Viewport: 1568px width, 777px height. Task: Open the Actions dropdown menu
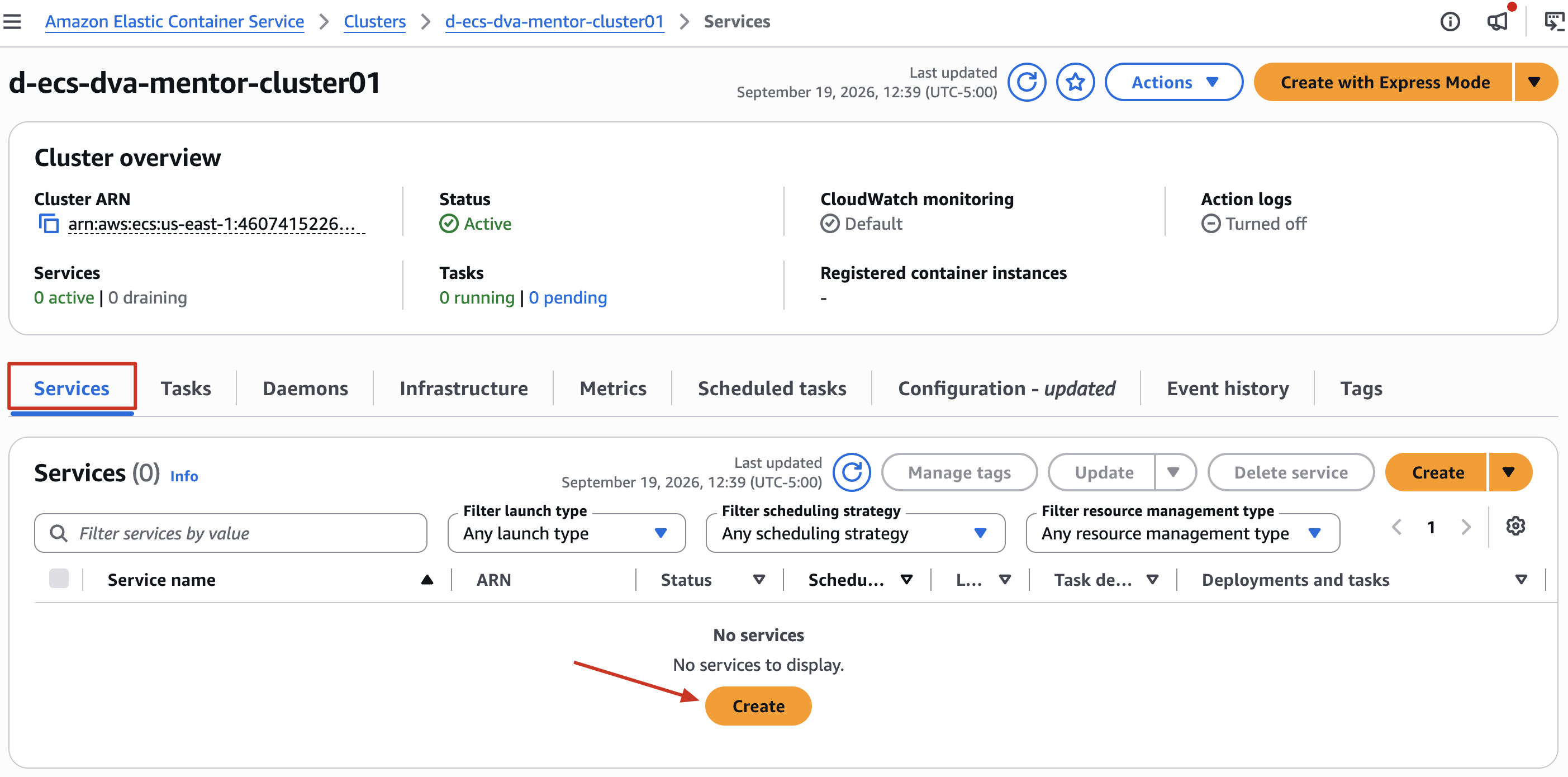pos(1173,82)
